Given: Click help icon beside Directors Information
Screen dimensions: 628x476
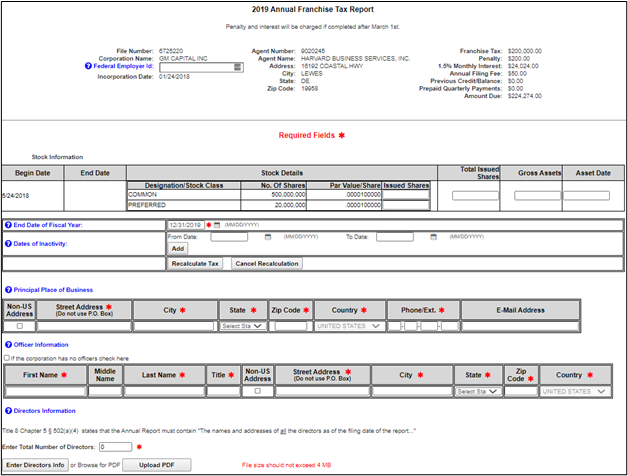Looking at the screenshot, I should click(x=6, y=410).
